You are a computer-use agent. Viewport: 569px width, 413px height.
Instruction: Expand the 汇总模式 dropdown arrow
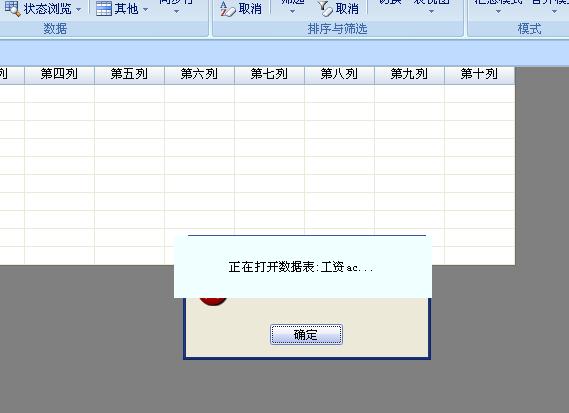click(498, 12)
